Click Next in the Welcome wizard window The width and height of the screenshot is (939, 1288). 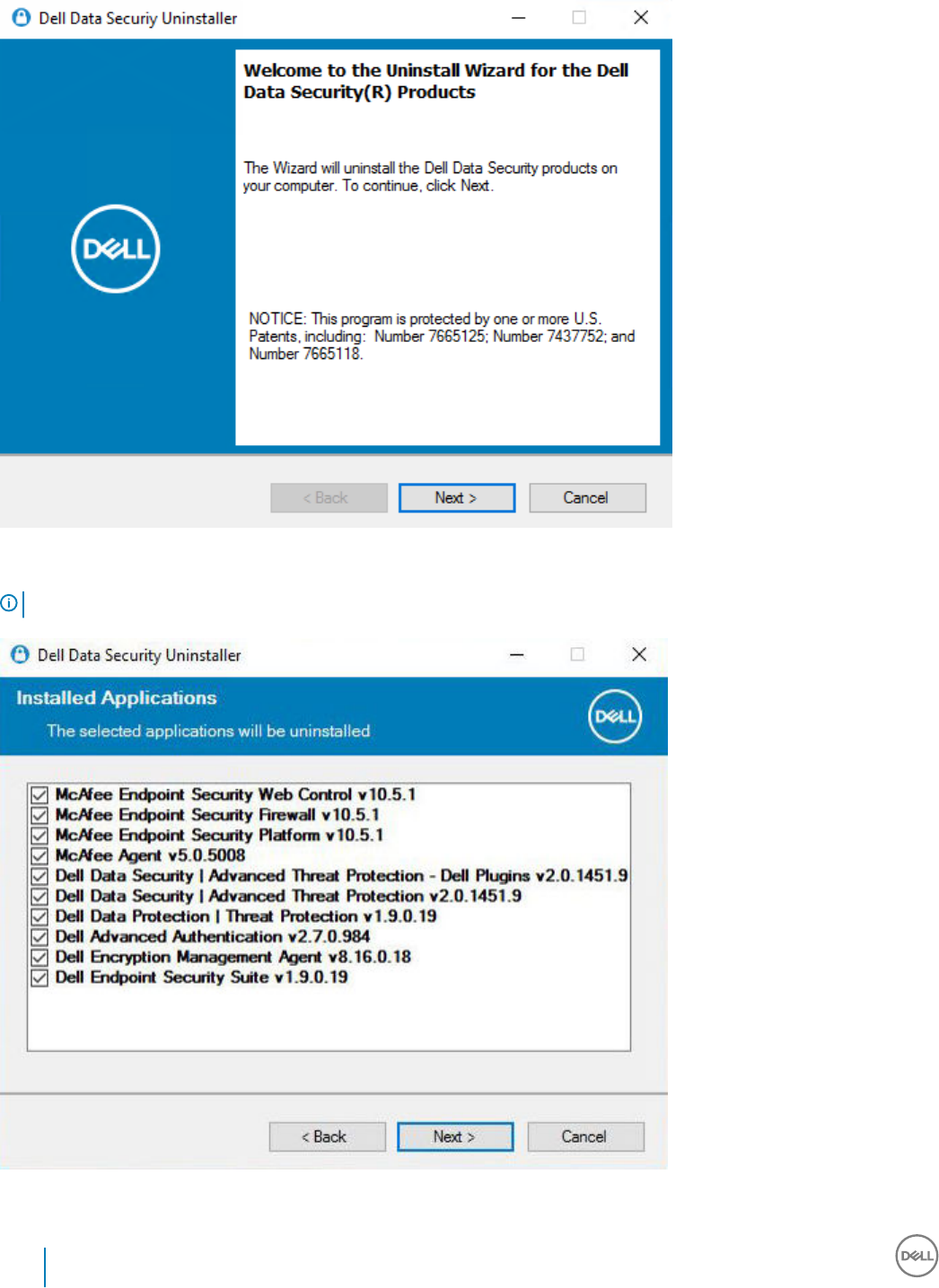tap(456, 498)
